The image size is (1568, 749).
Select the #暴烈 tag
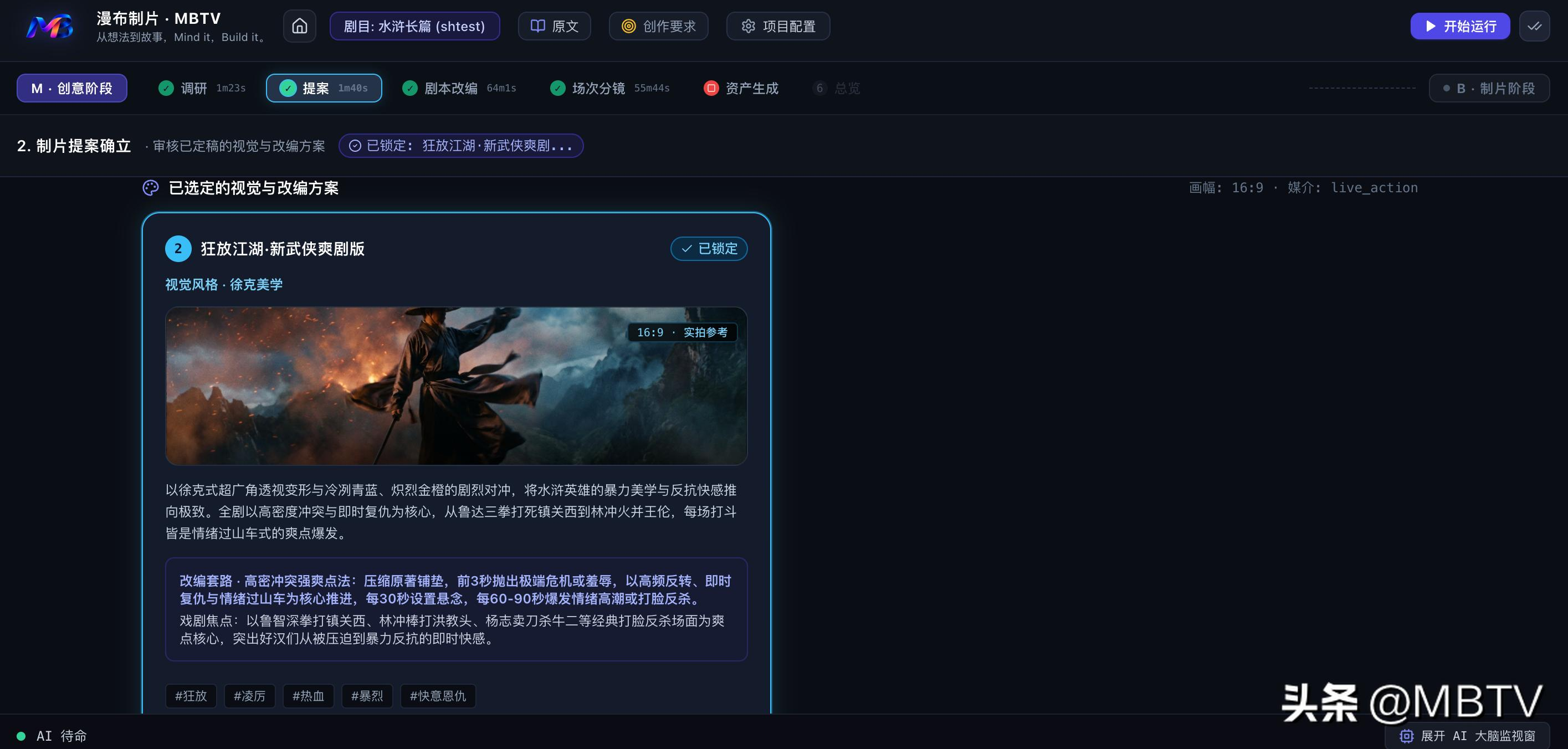[x=367, y=696]
